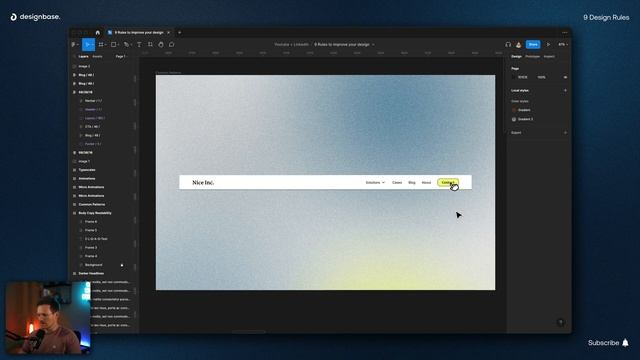Select the Gradient color style swatch
This screenshot has width=640, height=360.
pos(514,110)
